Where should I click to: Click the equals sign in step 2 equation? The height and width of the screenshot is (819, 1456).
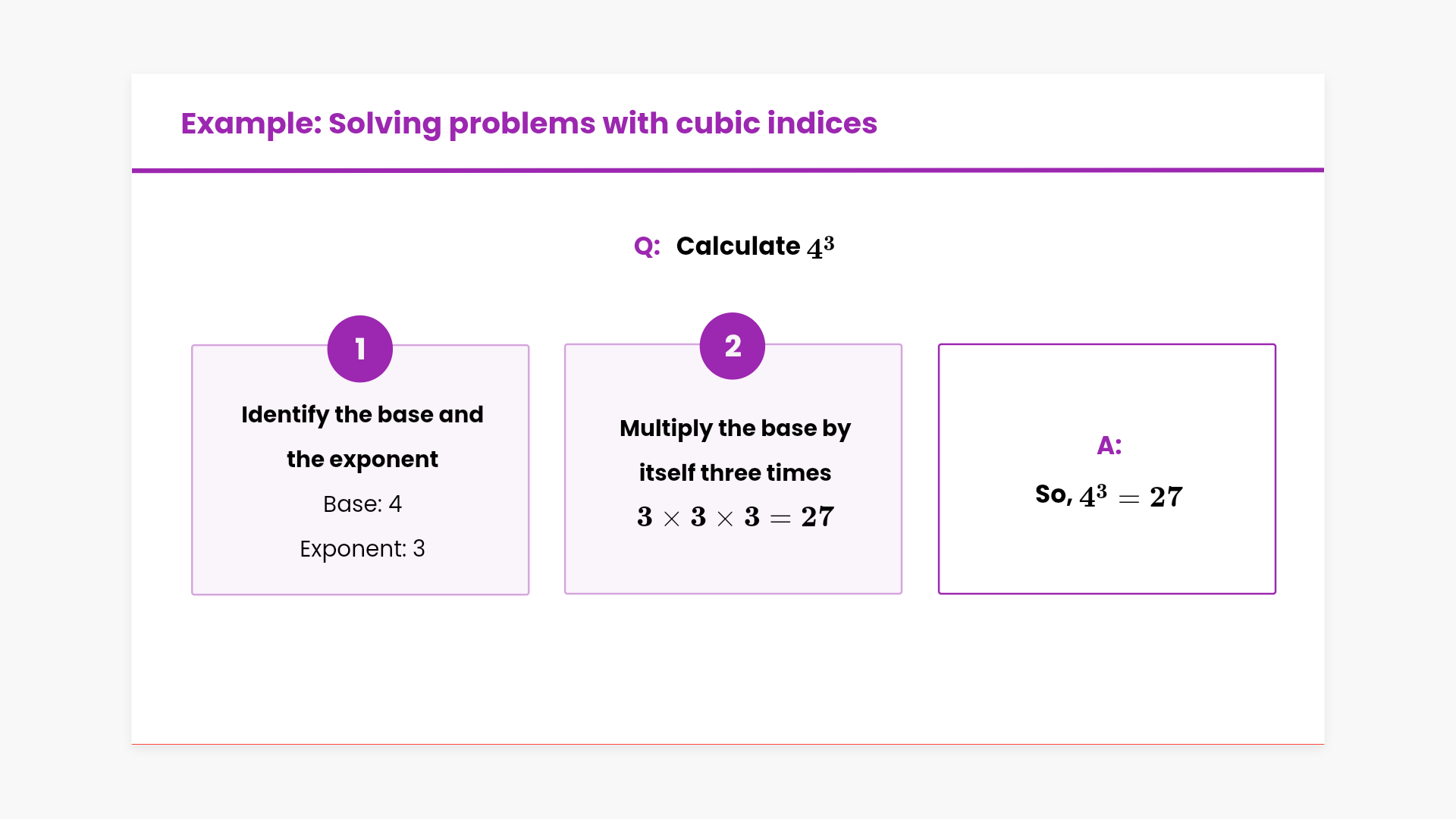(780, 519)
